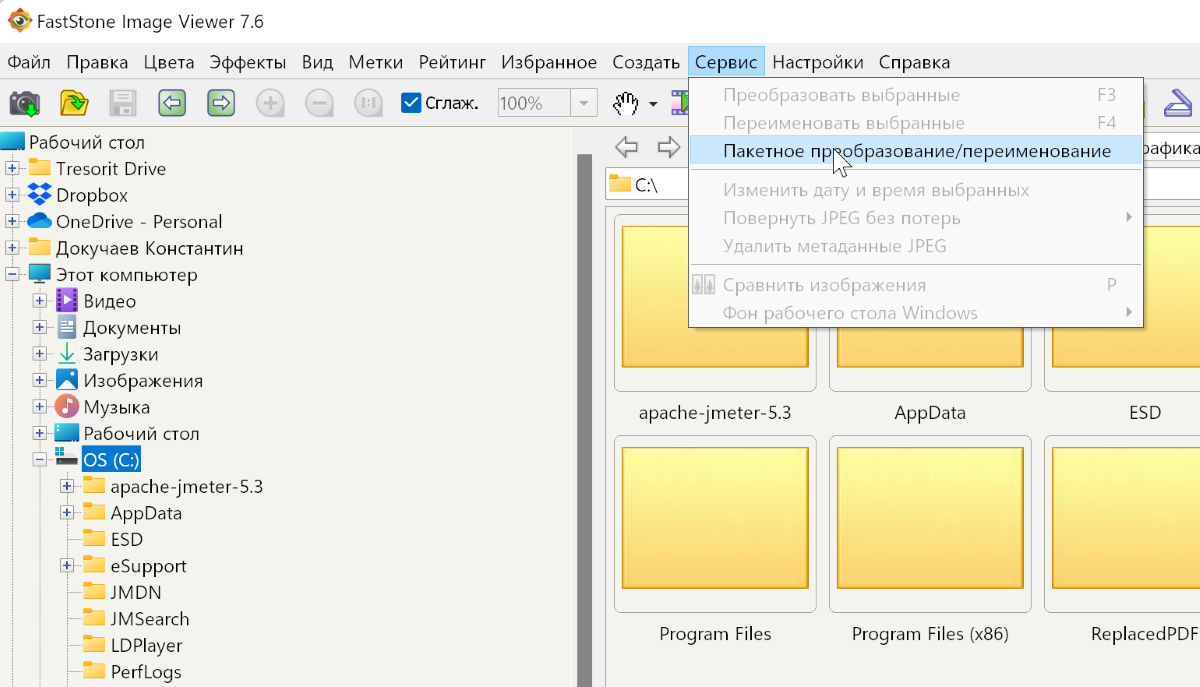The height and width of the screenshot is (687, 1200).
Task: Click the Загрузки download arrow icon
Action: click(67, 353)
